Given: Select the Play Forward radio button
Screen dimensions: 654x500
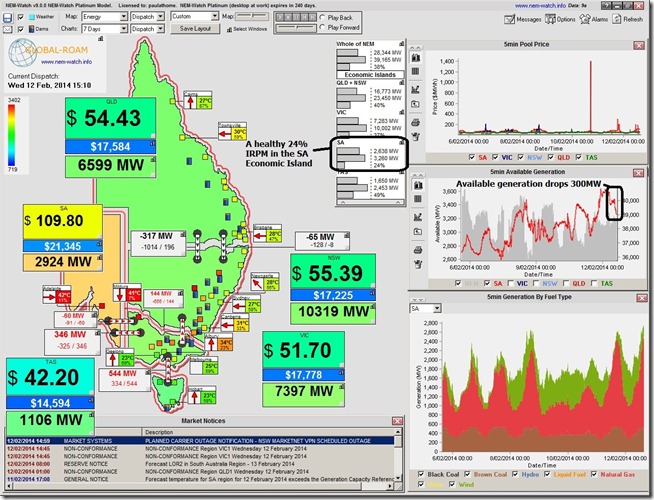Looking at the screenshot, I should coord(322,27).
